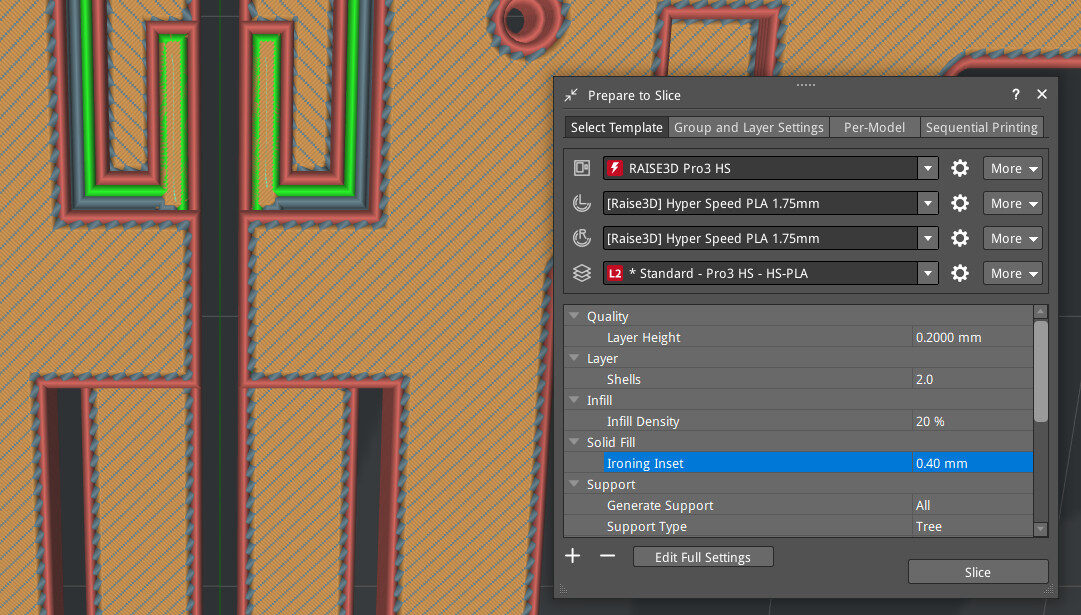Viewport: 1081px width, 615px height.
Task: Select the Infill Density setting row
Action: pyautogui.click(x=799, y=421)
